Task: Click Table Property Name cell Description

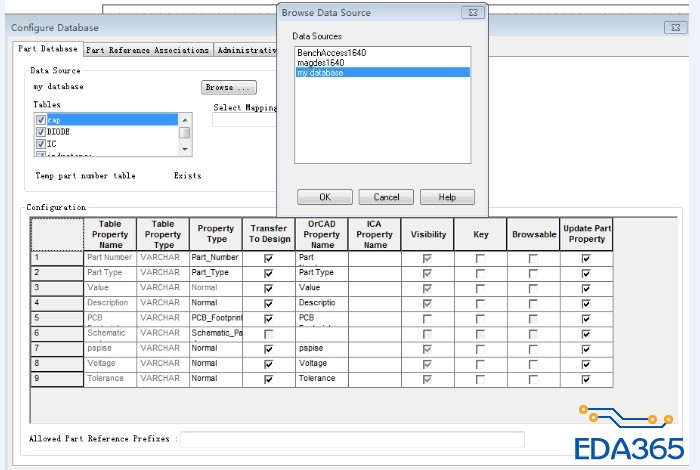Action: pos(110,304)
